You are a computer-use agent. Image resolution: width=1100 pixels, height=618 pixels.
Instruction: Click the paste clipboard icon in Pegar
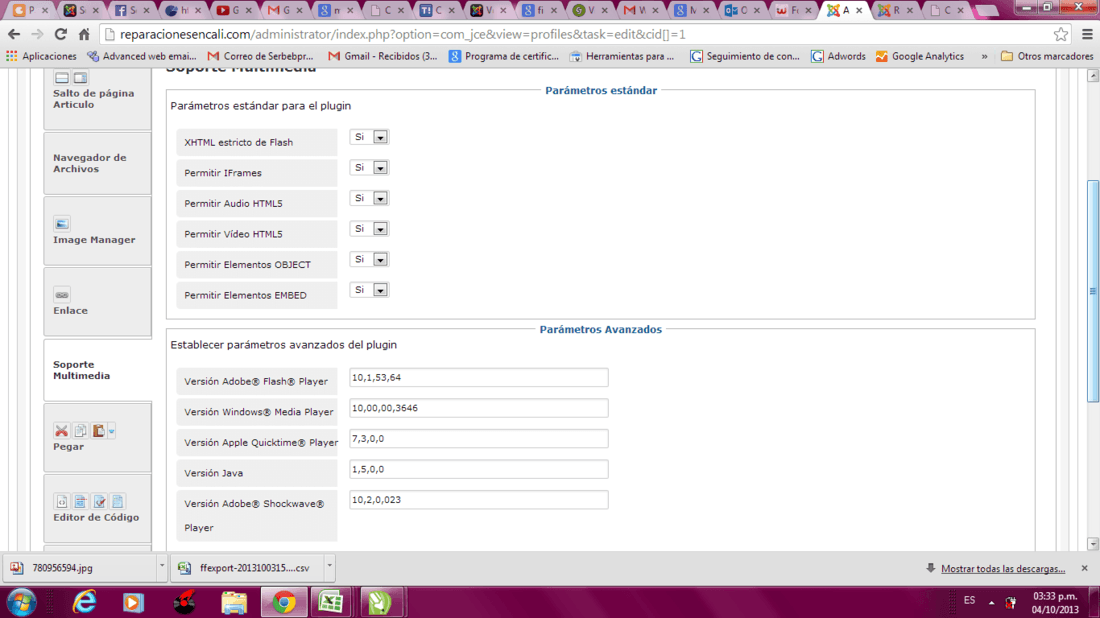click(x=99, y=431)
